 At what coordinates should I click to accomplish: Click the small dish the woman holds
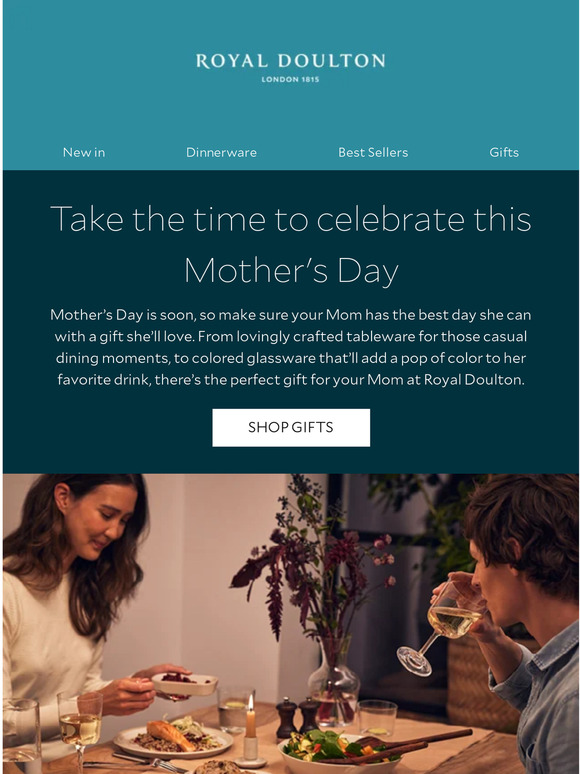click(x=185, y=684)
